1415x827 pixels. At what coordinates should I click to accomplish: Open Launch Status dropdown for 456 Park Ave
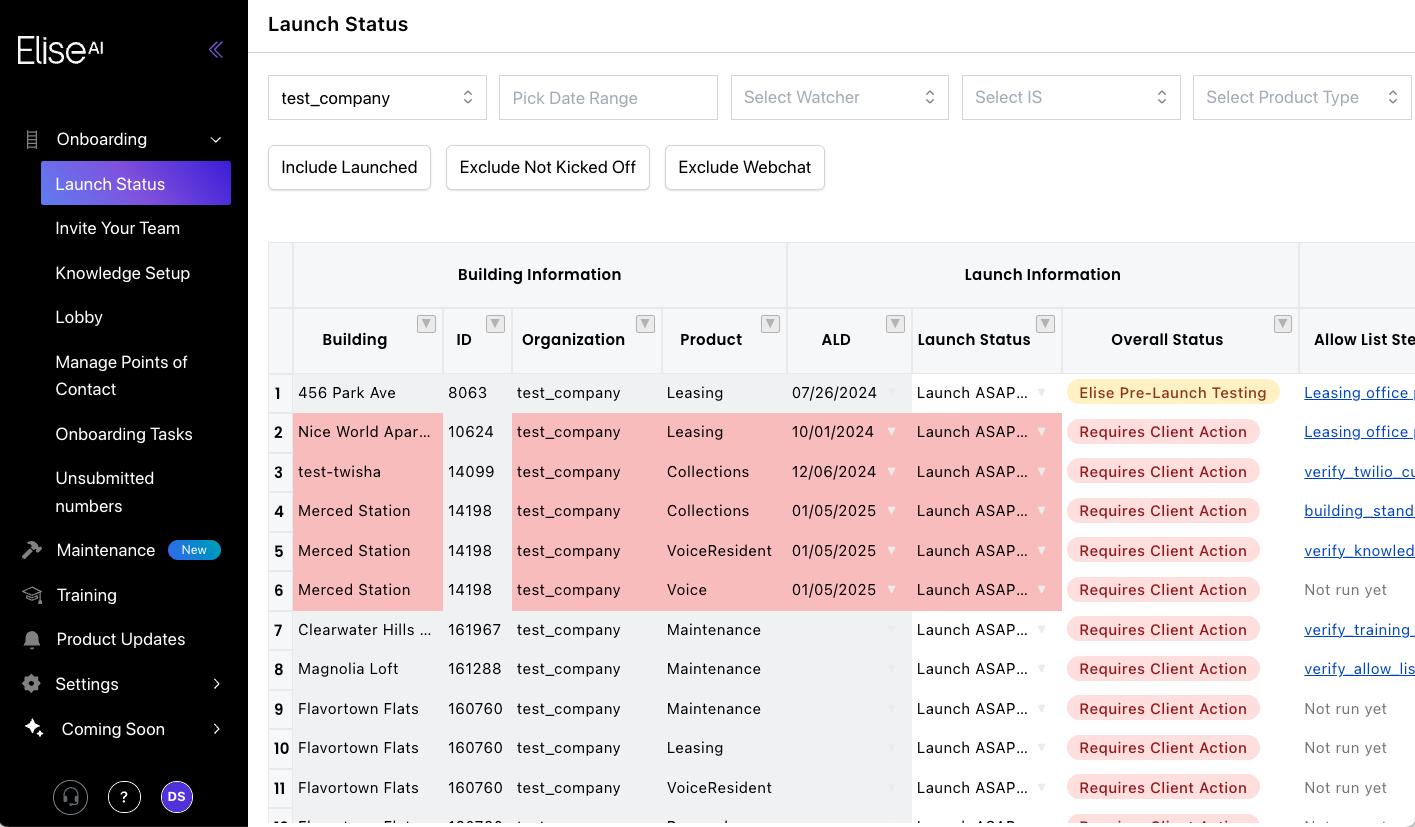tap(1042, 393)
